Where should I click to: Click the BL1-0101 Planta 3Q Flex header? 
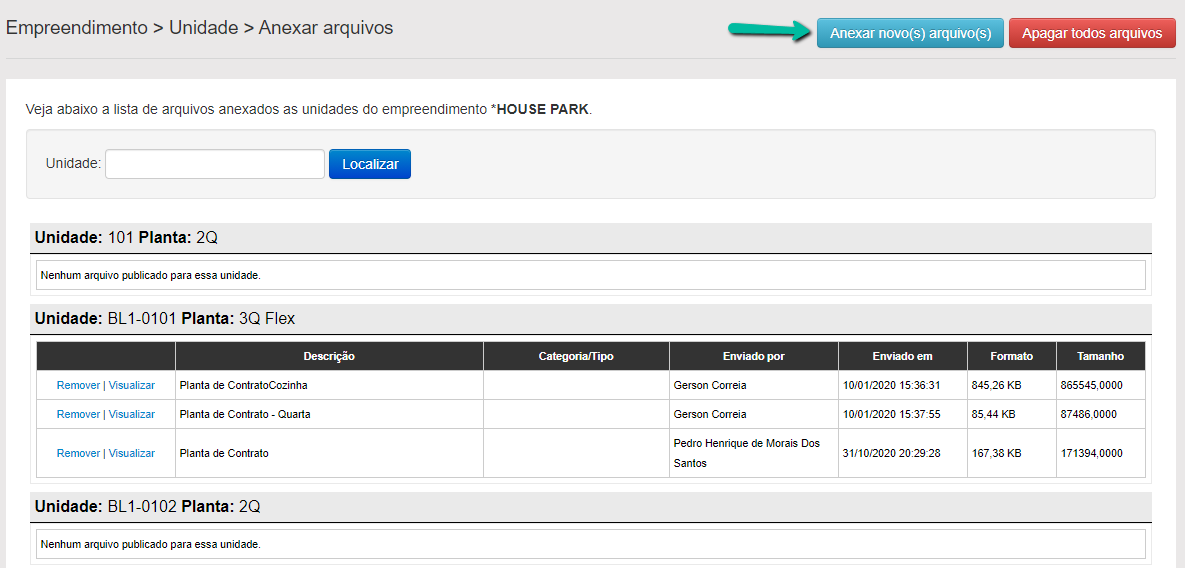click(x=165, y=319)
